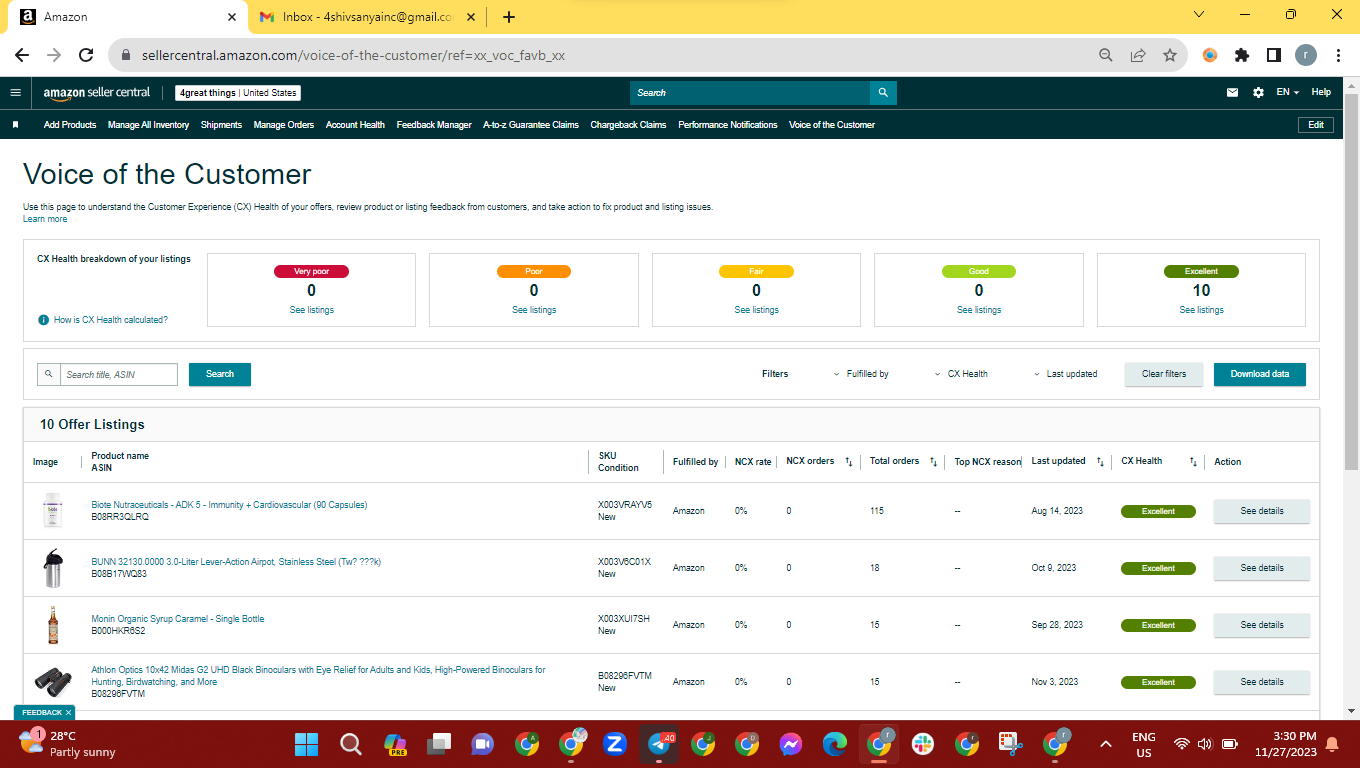
Task: Click the Help link in header
Action: (1321, 92)
